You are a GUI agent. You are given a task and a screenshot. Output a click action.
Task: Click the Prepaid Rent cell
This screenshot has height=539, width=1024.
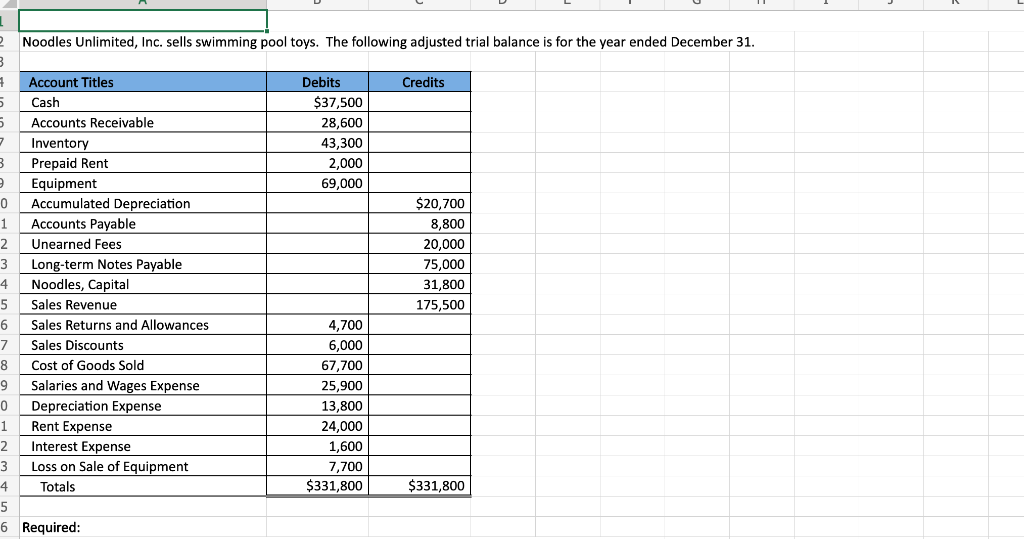[x=143, y=163]
